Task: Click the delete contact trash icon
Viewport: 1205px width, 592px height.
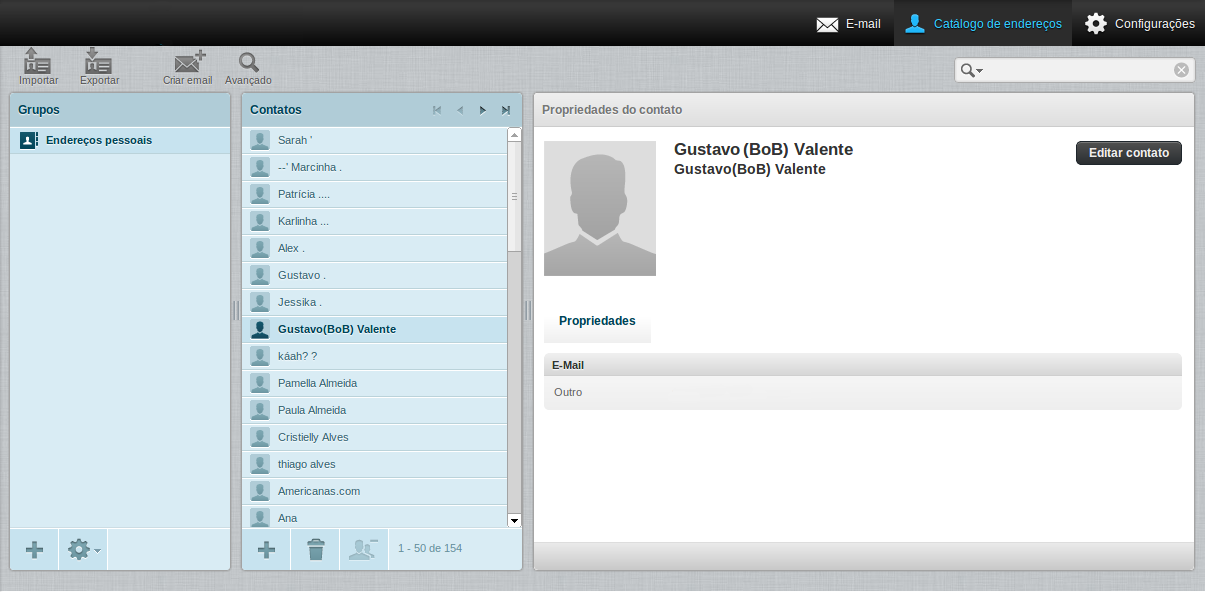Action: point(315,549)
